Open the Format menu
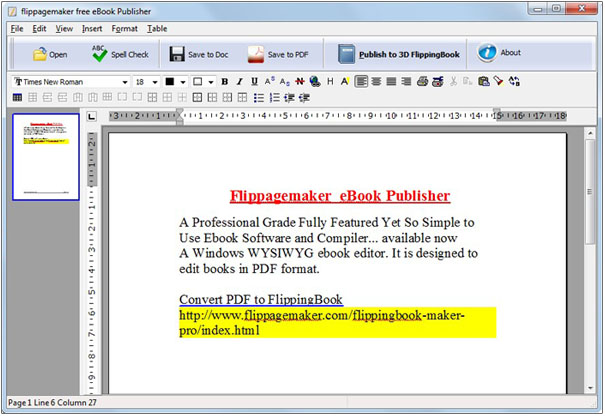The height and width of the screenshot is (416, 605). click(125, 29)
